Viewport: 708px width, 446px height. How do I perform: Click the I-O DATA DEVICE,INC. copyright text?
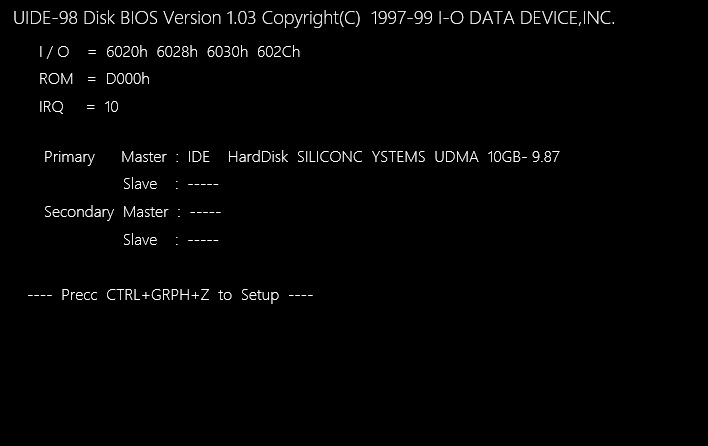526,19
